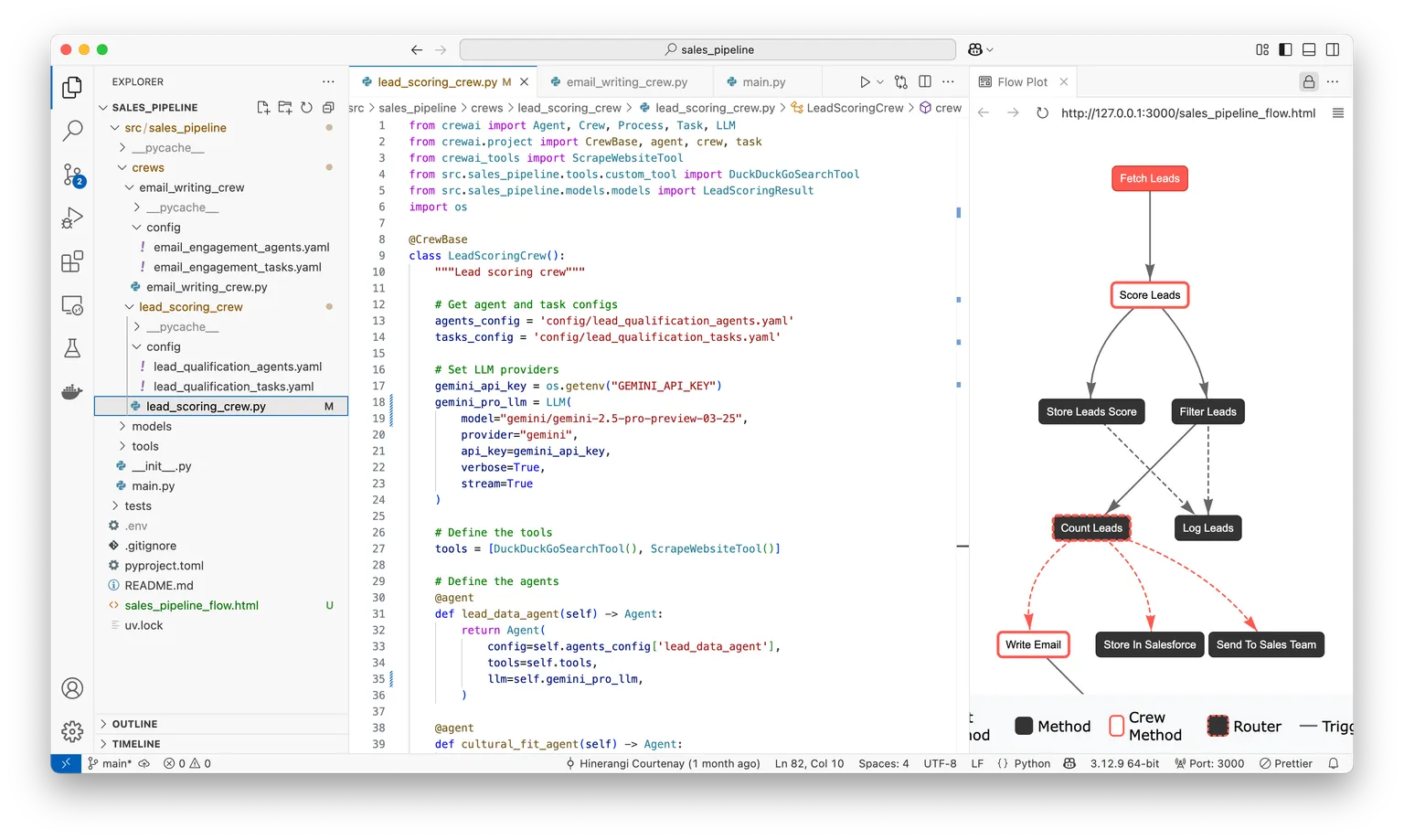Open problems count errors and warnings
Screen dimensions: 1404x840
click(x=187, y=763)
